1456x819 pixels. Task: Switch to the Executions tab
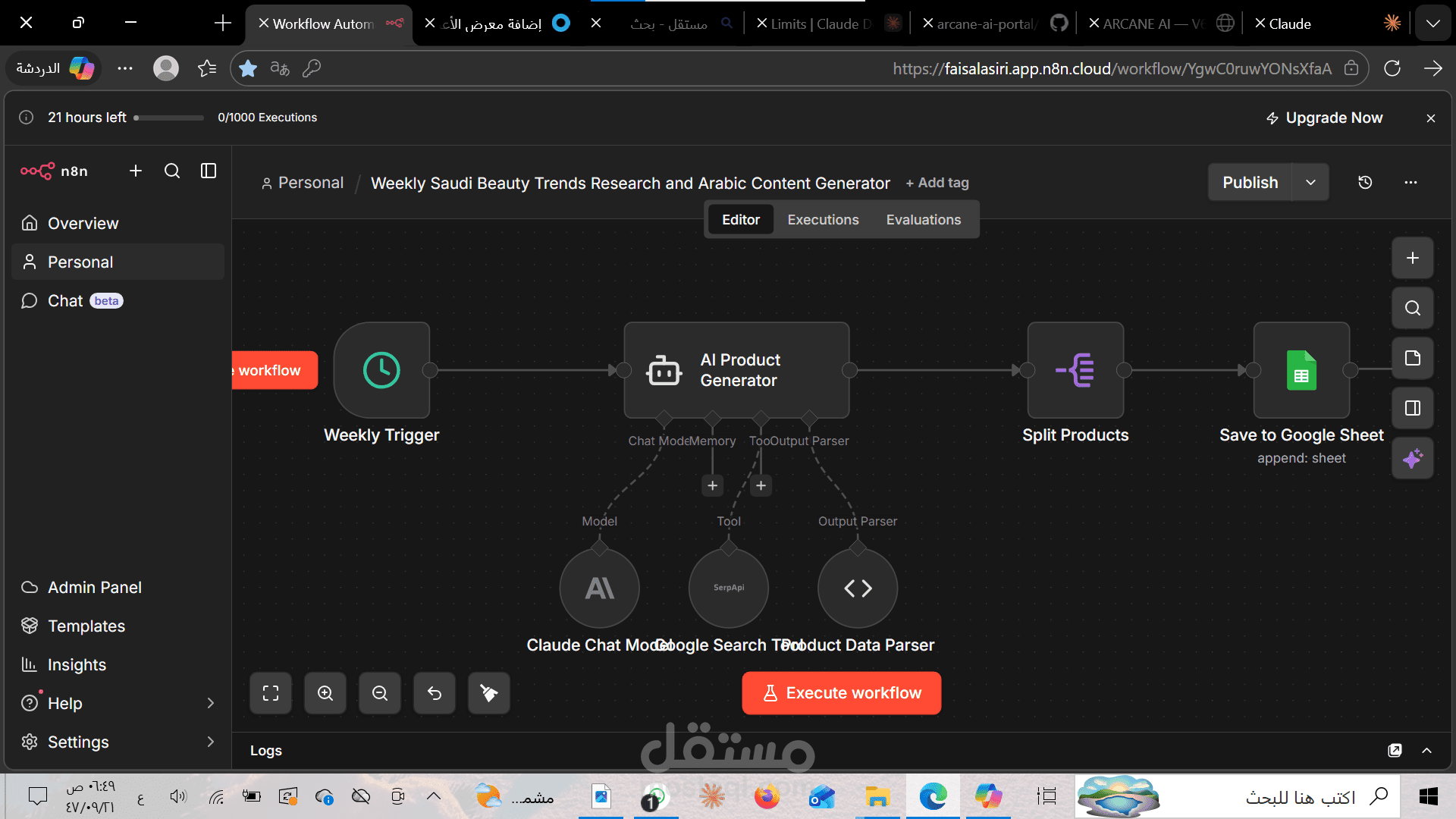[x=823, y=219]
